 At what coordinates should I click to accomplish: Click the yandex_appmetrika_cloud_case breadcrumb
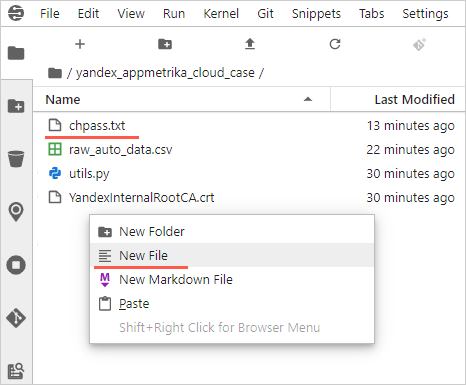[165, 73]
